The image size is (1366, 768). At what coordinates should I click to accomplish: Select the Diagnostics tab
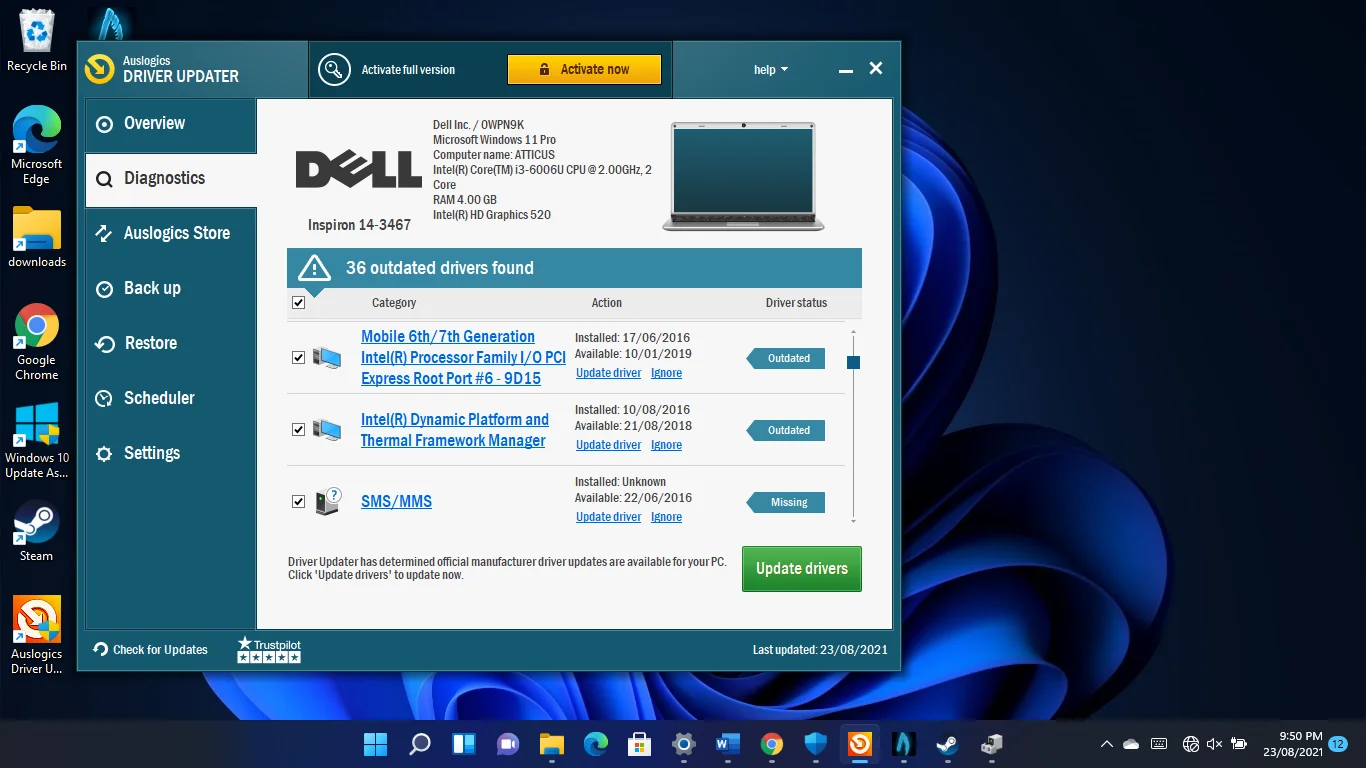click(170, 179)
